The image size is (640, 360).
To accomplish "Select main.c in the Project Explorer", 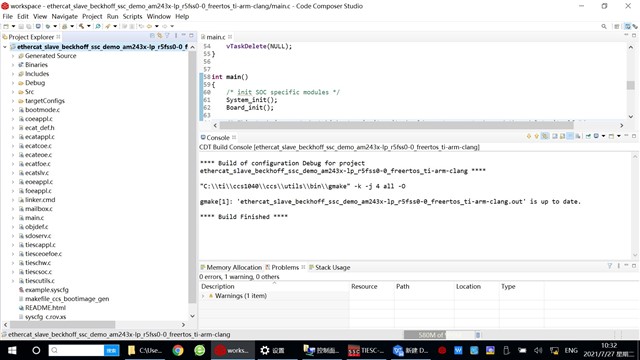I will click(x=34, y=218).
